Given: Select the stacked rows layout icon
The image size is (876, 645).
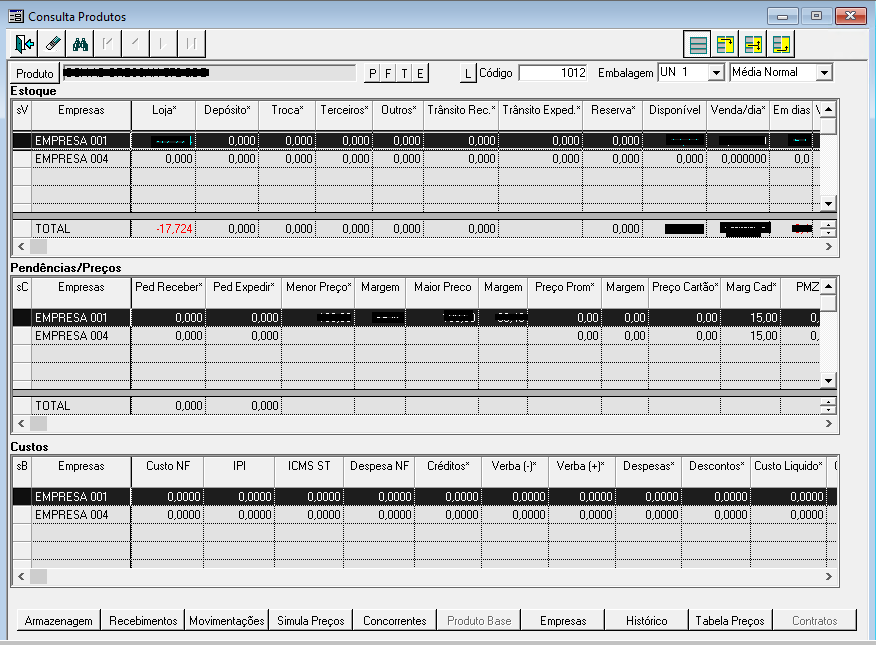Looking at the screenshot, I should (x=697, y=45).
